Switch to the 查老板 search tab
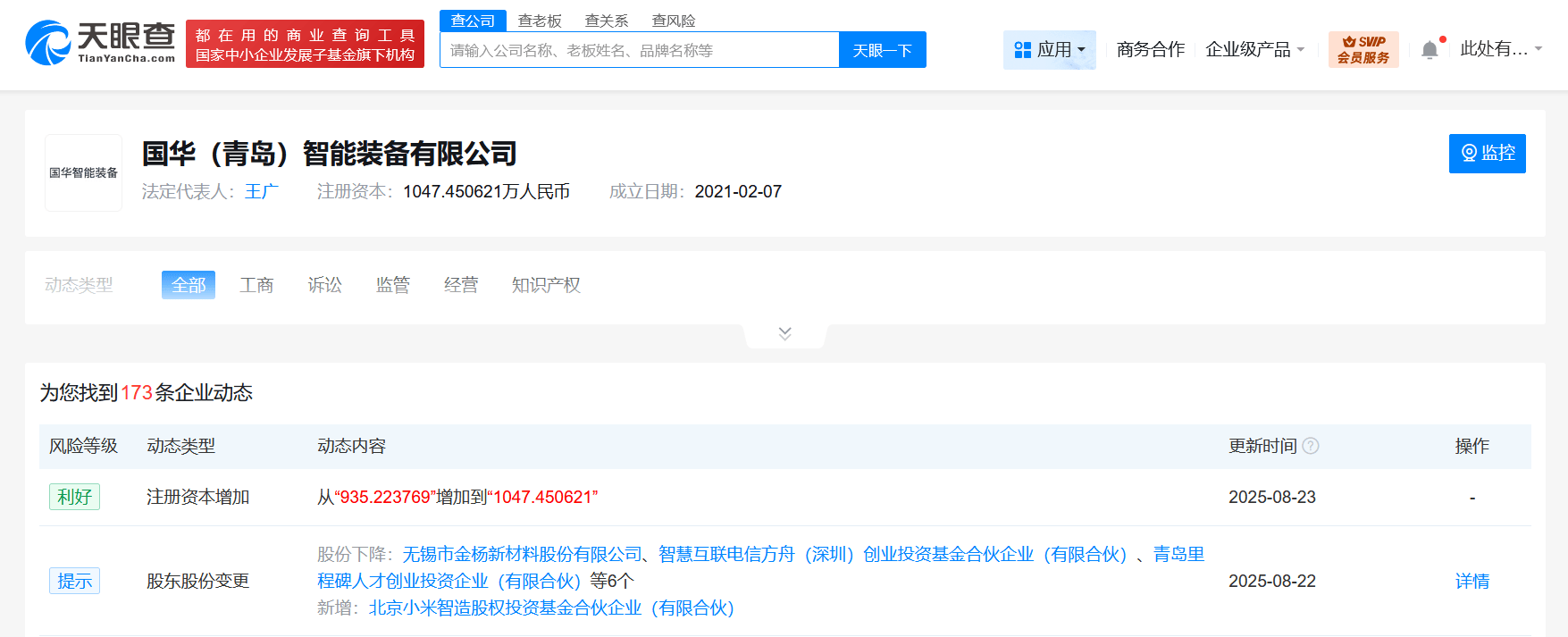The height and width of the screenshot is (637, 1568). click(x=540, y=21)
